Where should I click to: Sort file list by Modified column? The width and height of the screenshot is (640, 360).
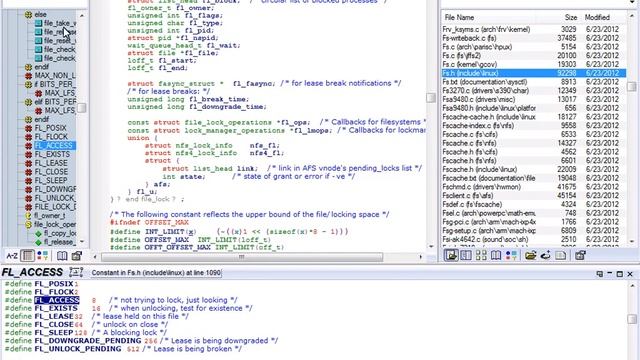[597, 18]
